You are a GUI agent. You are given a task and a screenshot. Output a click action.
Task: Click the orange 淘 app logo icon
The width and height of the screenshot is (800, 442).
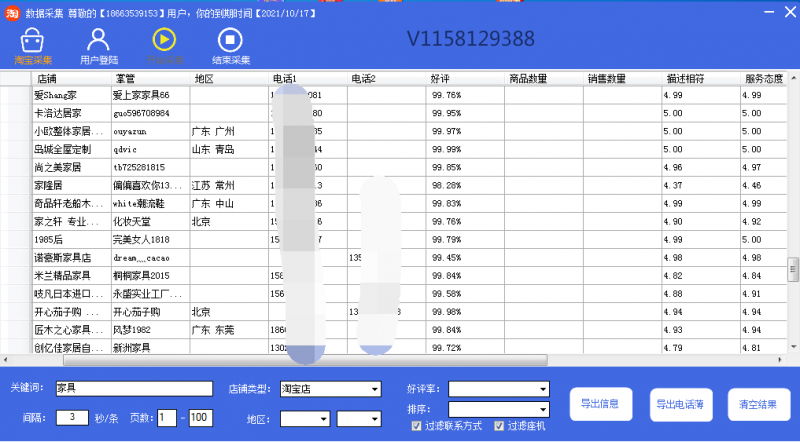(x=13, y=10)
